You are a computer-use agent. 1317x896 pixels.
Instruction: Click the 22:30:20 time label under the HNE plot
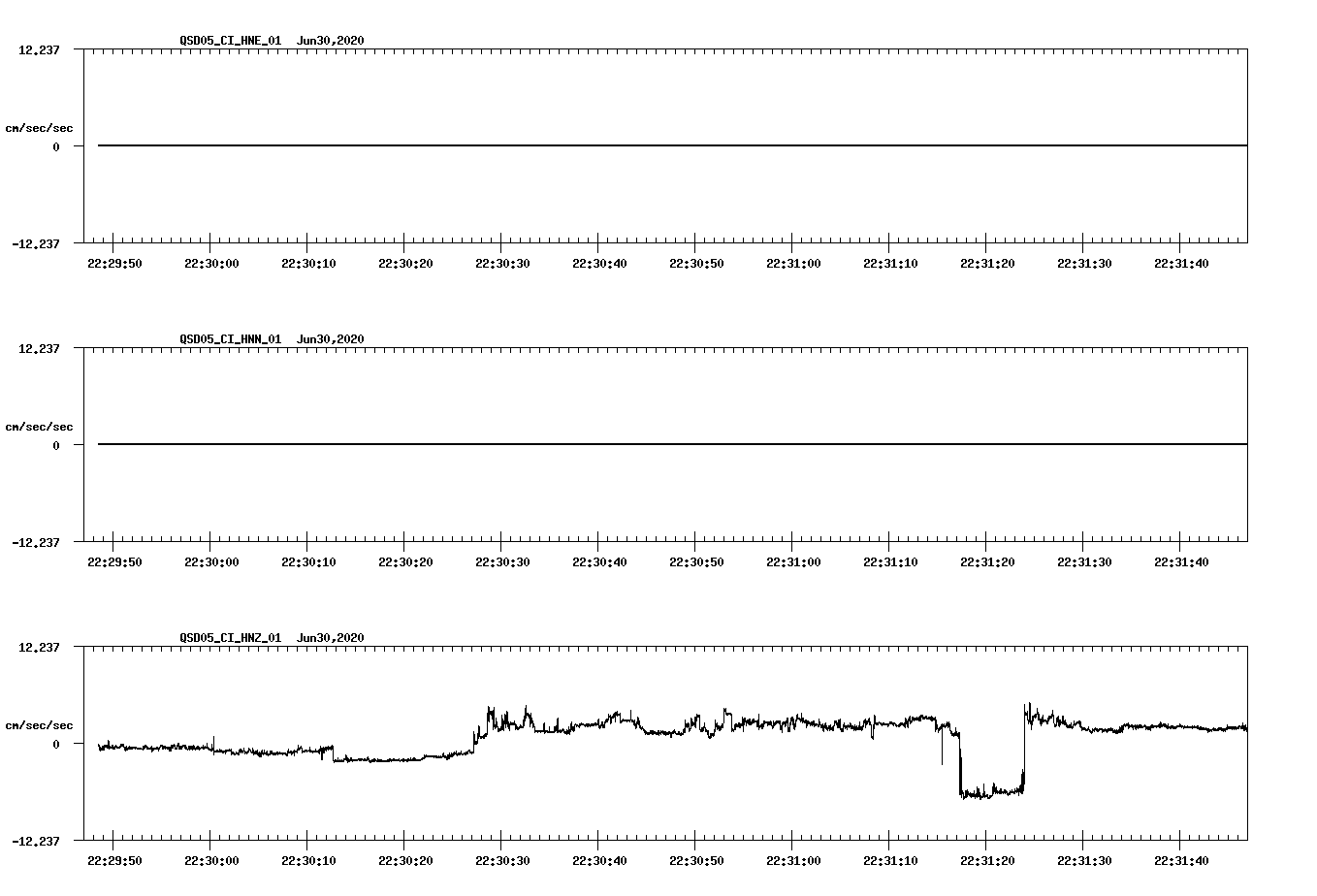pos(405,264)
